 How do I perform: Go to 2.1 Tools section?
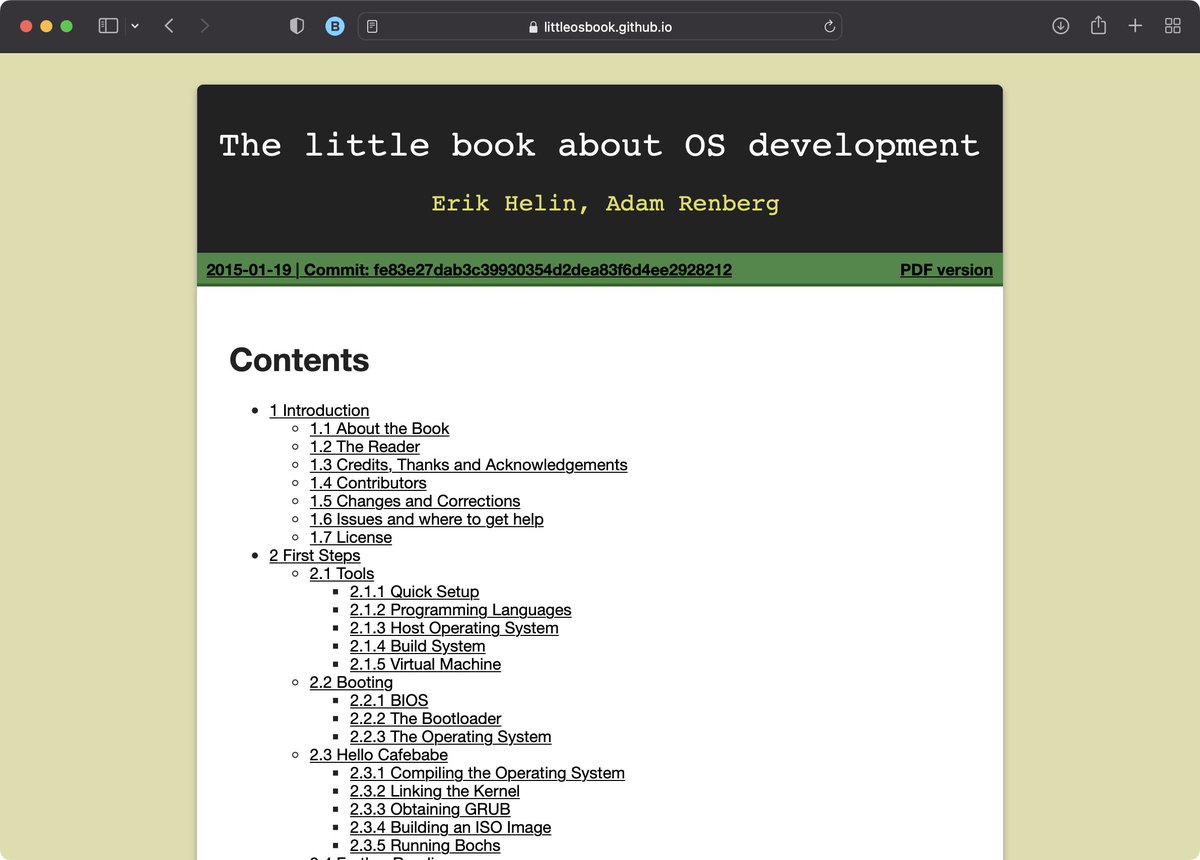[341, 573]
